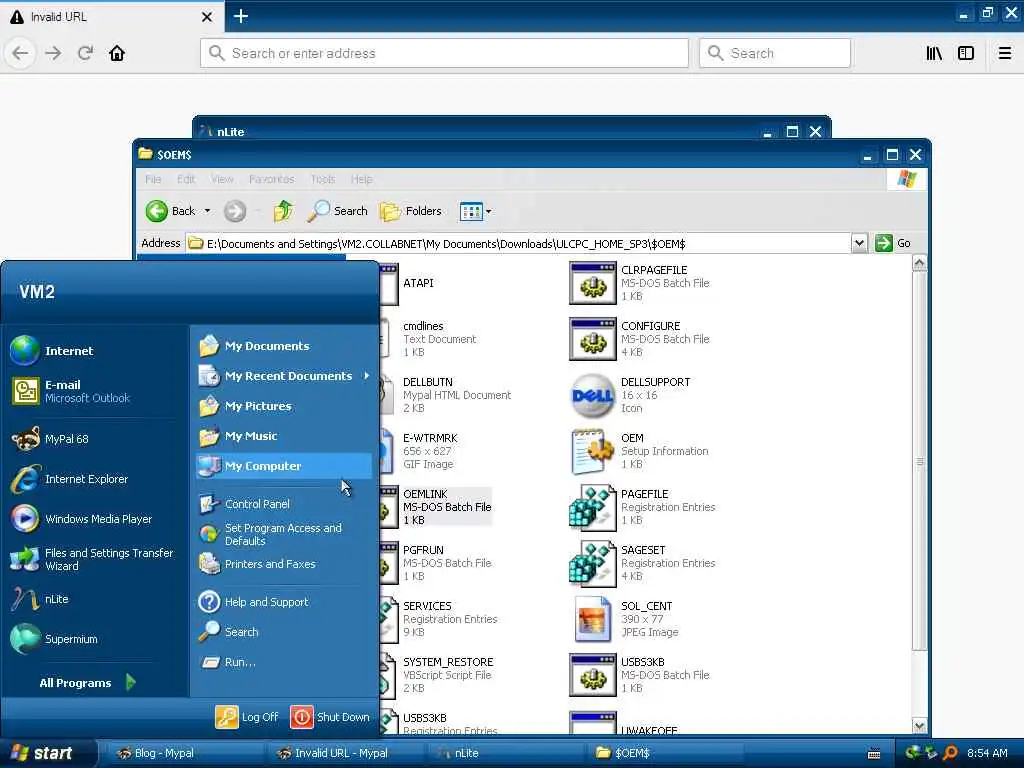Click the clock in system tray
The height and width of the screenshot is (768, 1024).
point(987,753)
